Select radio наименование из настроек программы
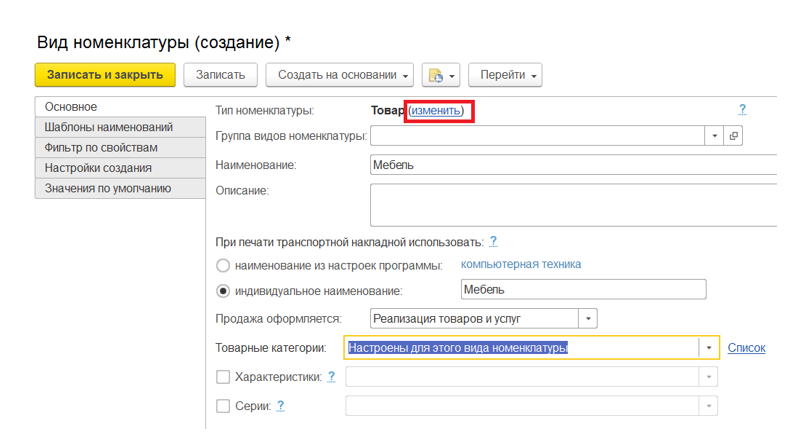This screenshot has height=439, width=793. coord(223,265)
